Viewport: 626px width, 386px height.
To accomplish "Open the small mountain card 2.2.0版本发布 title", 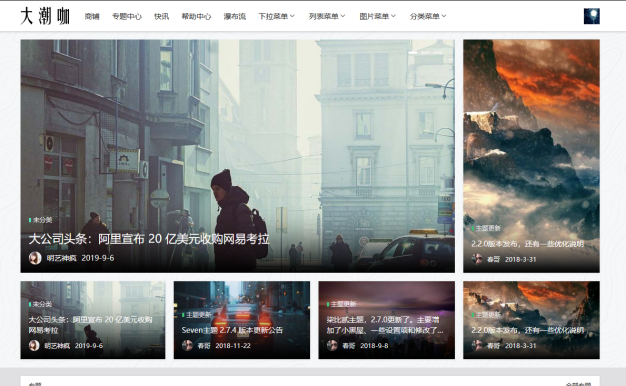I will (x=527, y=330).
